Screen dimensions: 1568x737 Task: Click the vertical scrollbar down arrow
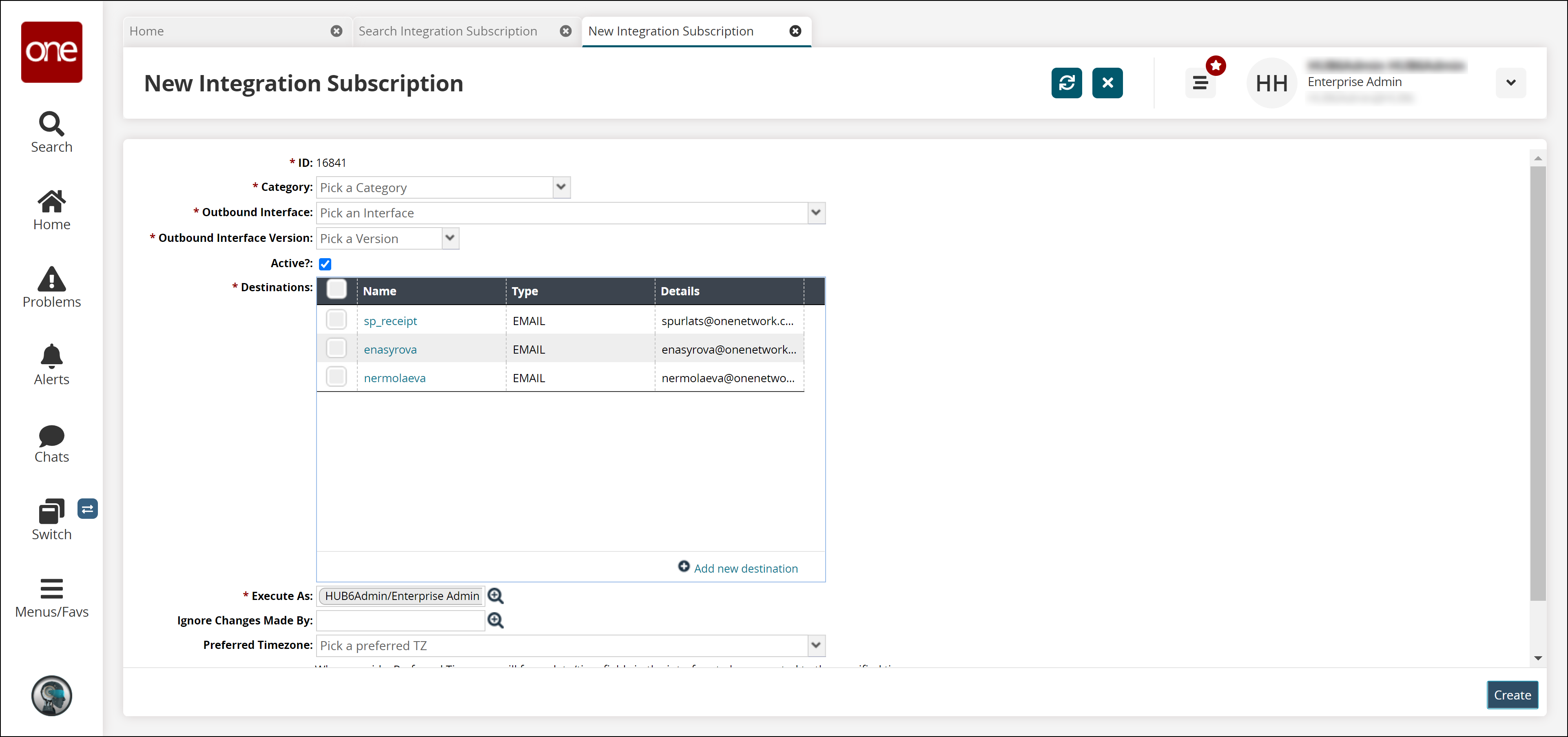[x=1537, y=658]
